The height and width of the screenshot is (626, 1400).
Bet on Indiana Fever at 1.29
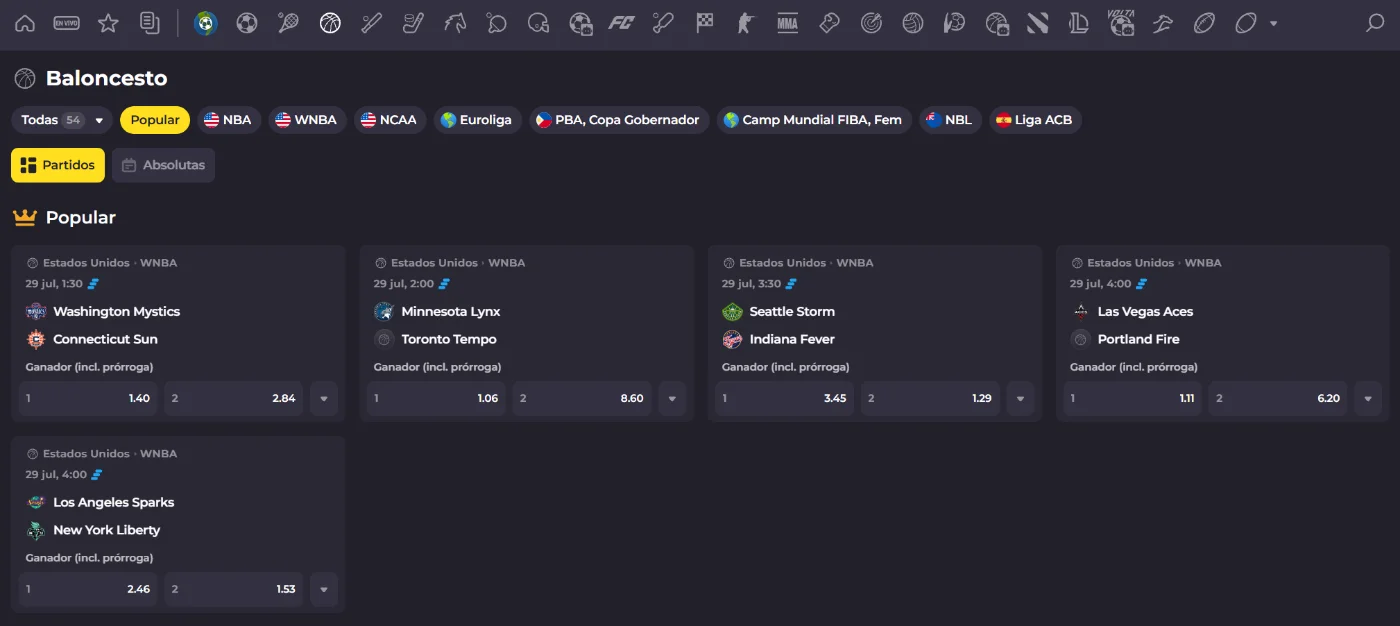930,398
